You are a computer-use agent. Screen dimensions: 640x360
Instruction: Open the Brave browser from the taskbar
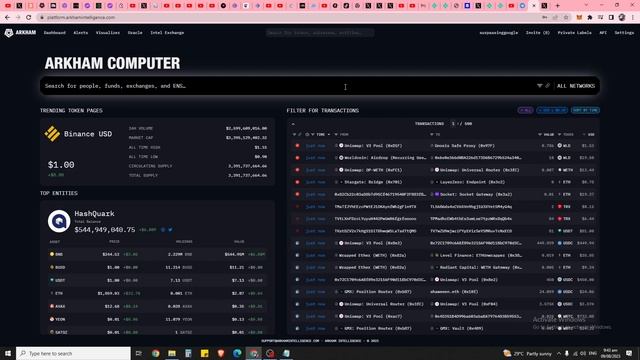pos(221,353)
